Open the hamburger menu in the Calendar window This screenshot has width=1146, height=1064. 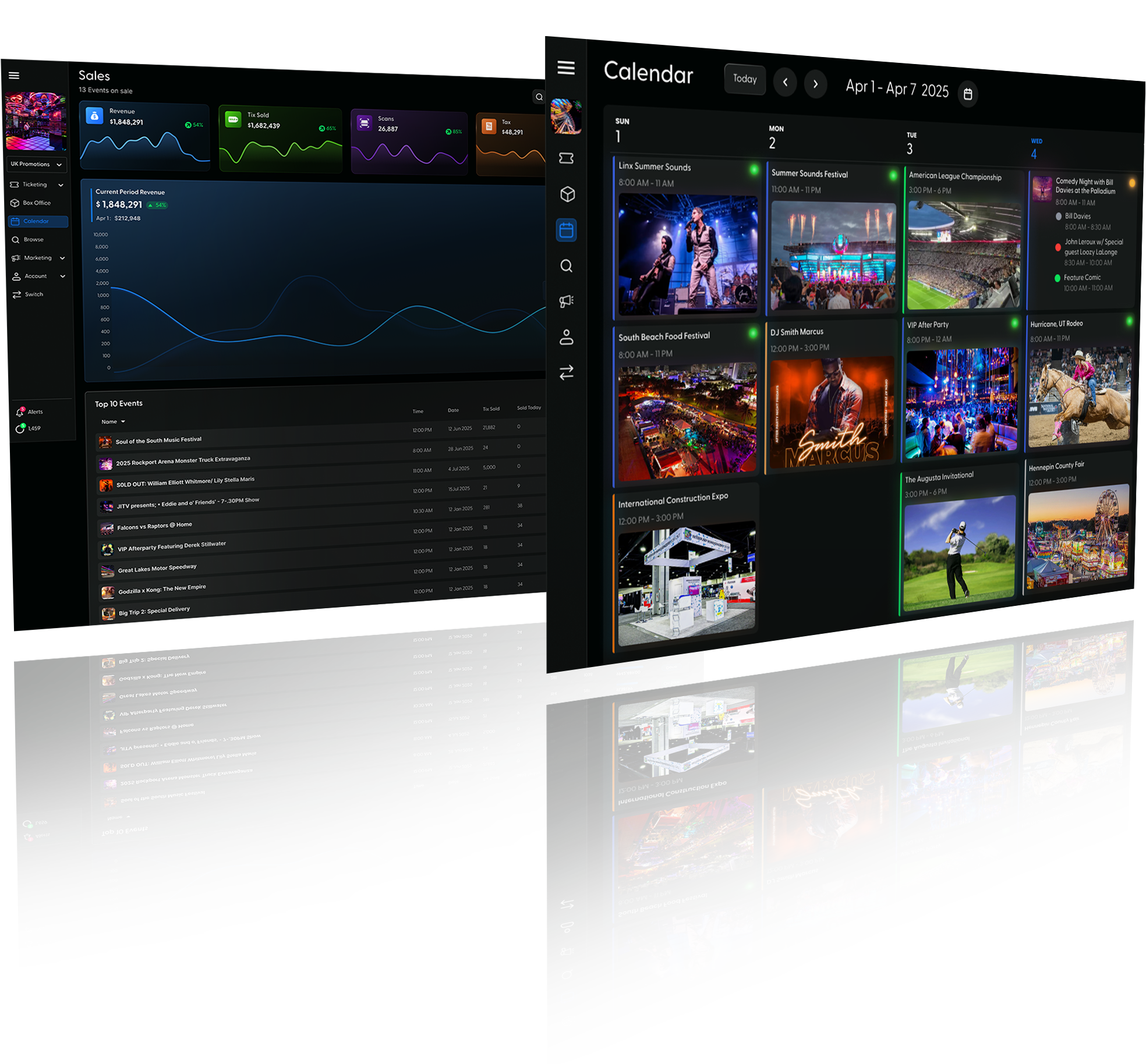566,68
